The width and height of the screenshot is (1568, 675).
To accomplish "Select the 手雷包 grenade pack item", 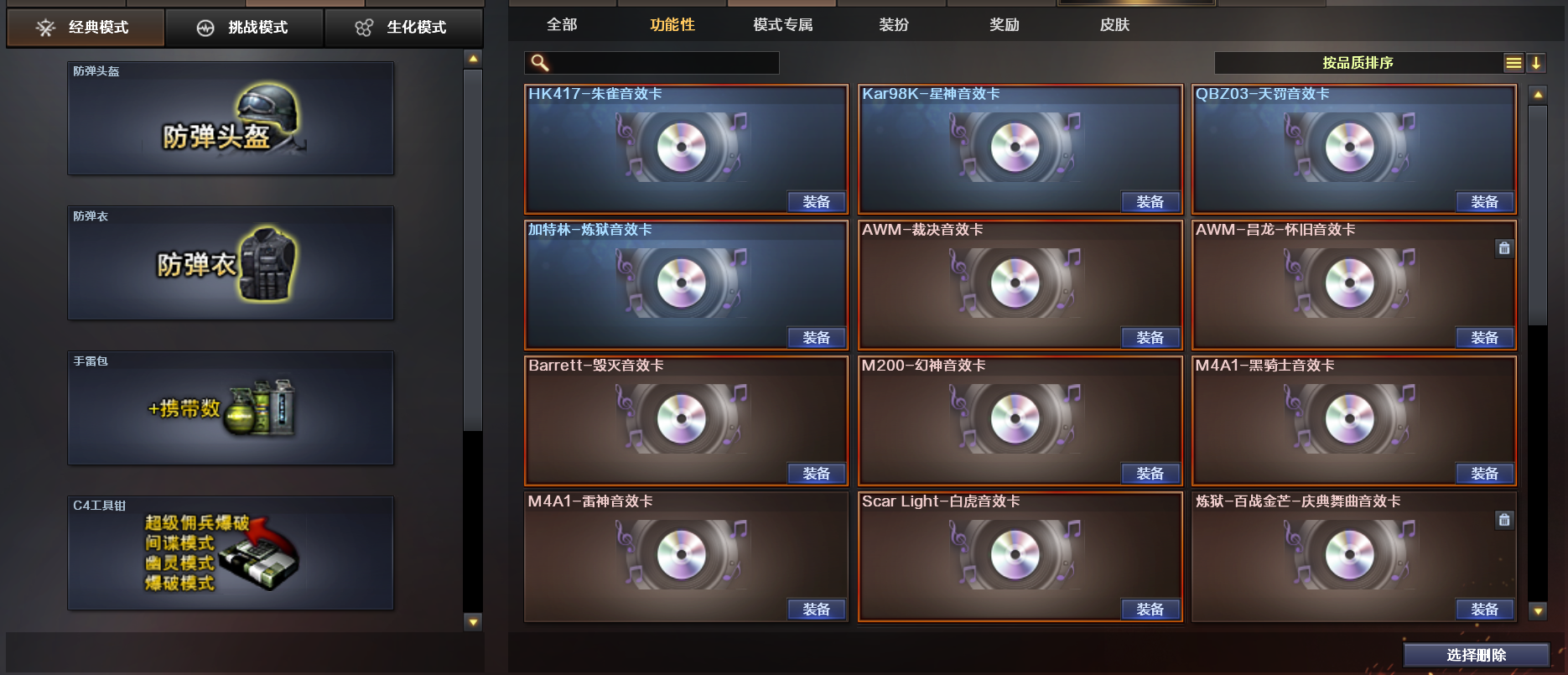I will tap(231, 408).
